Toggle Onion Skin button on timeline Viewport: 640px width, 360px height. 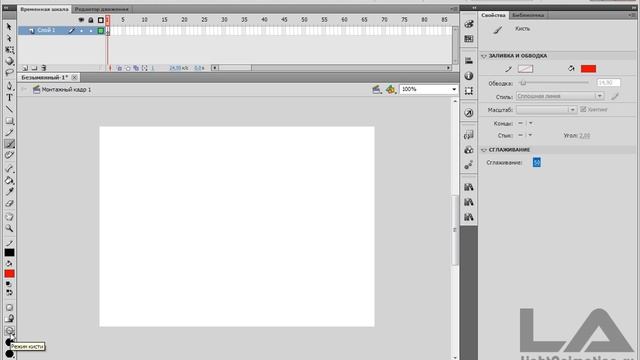click(120, 68)
